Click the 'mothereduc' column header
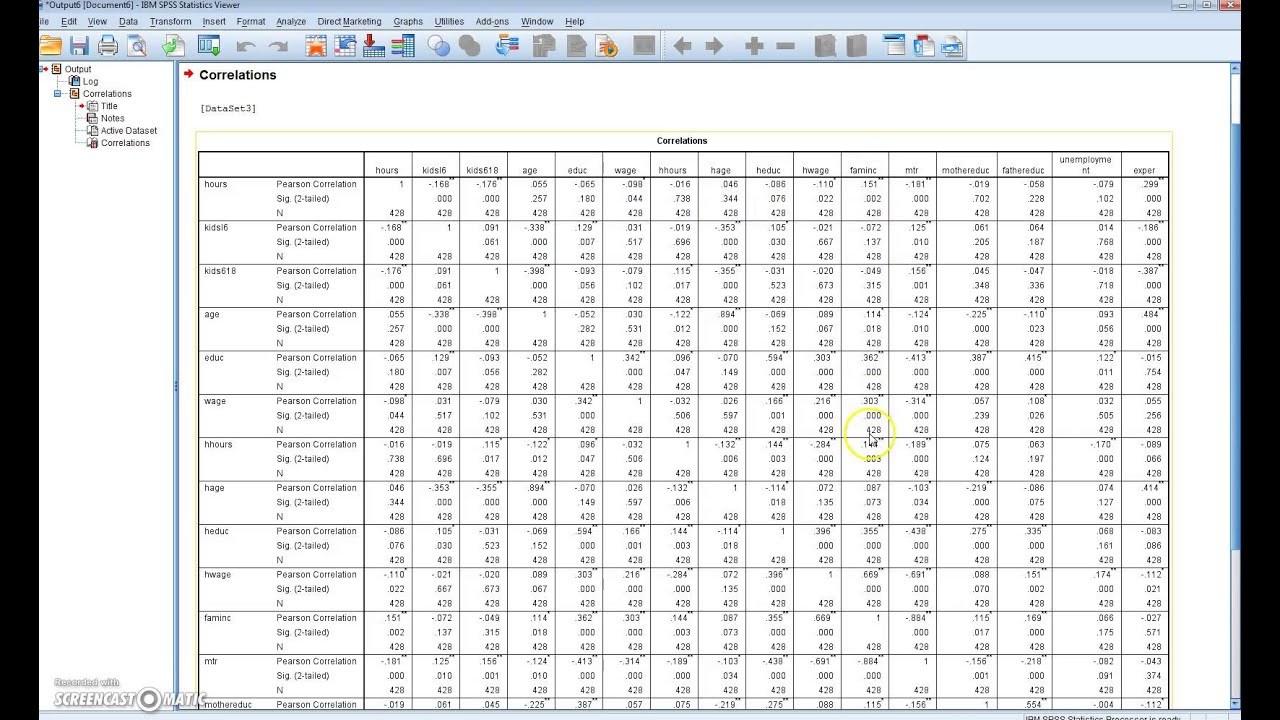 coord(964,170)
